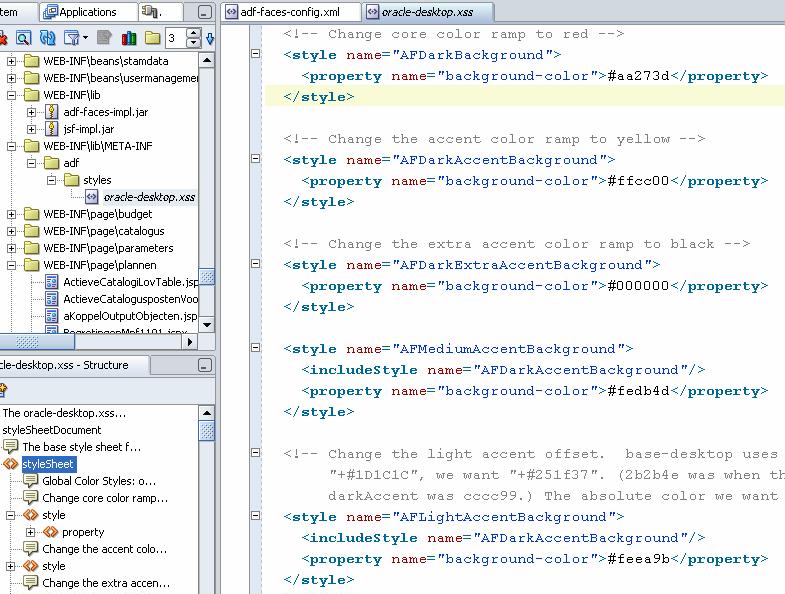785x594 pixels.
Task: Switch to the Applications tab
Action: point(87,12)
